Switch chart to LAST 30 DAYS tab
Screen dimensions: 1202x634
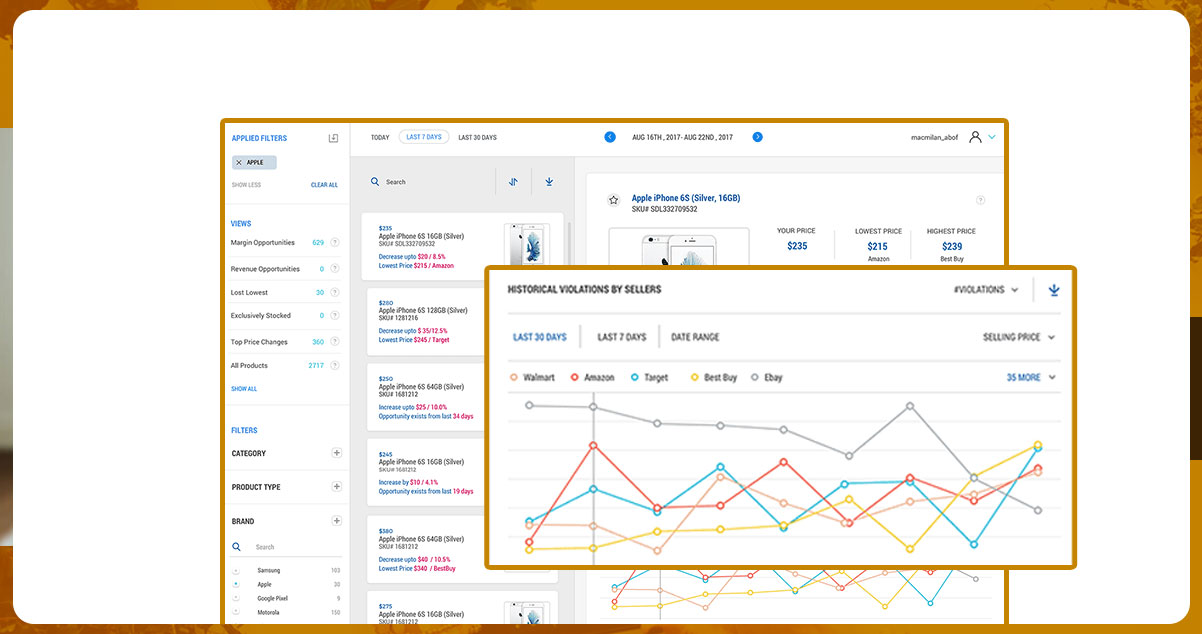coord(540,337)
